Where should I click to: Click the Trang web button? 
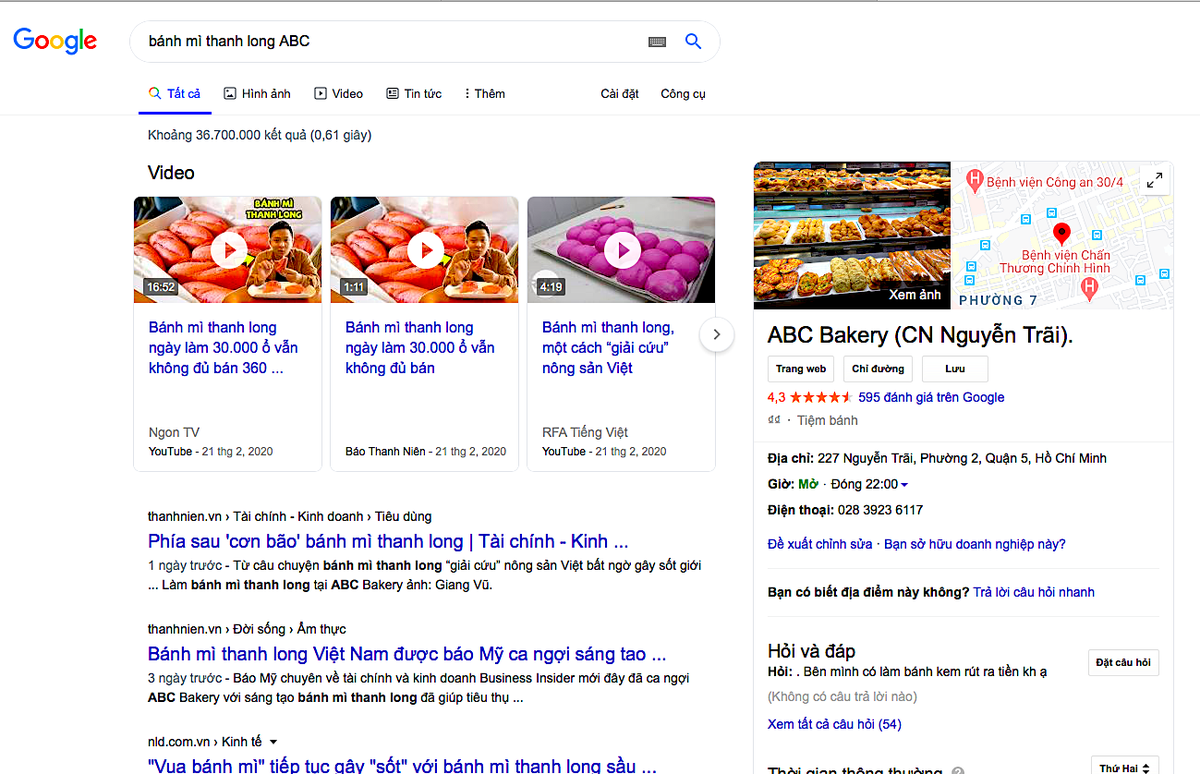click(801, 369)
